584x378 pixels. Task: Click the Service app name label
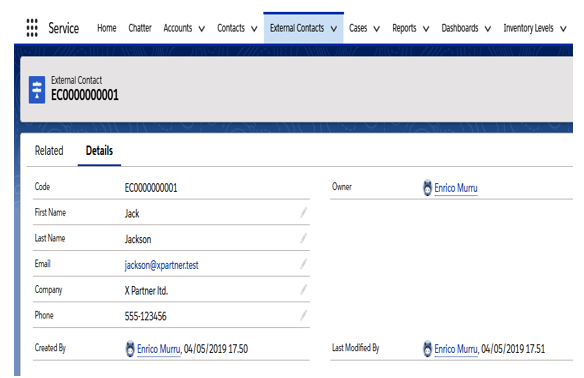pos(63,28)
